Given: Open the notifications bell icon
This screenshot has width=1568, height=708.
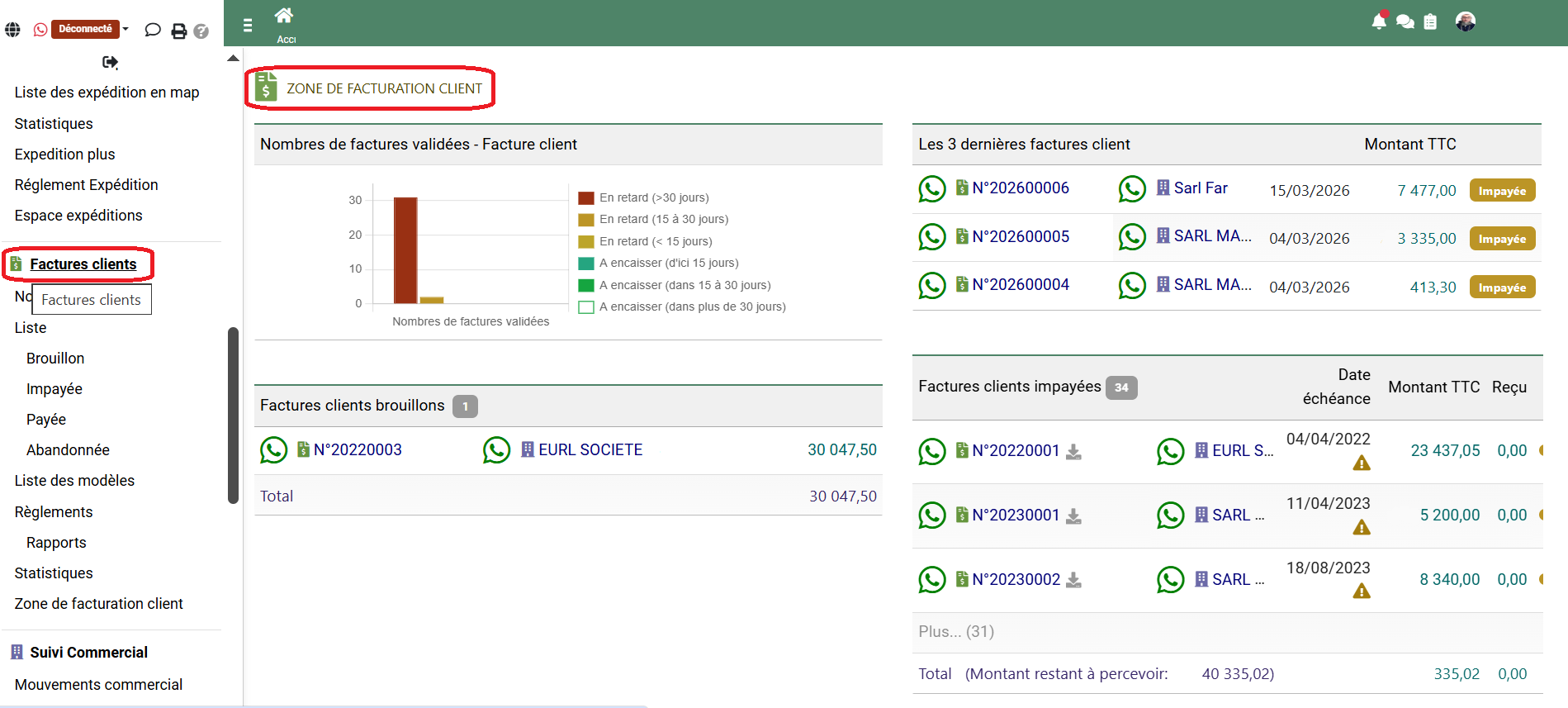Looking at the screenshot, I should point(1378,21).
